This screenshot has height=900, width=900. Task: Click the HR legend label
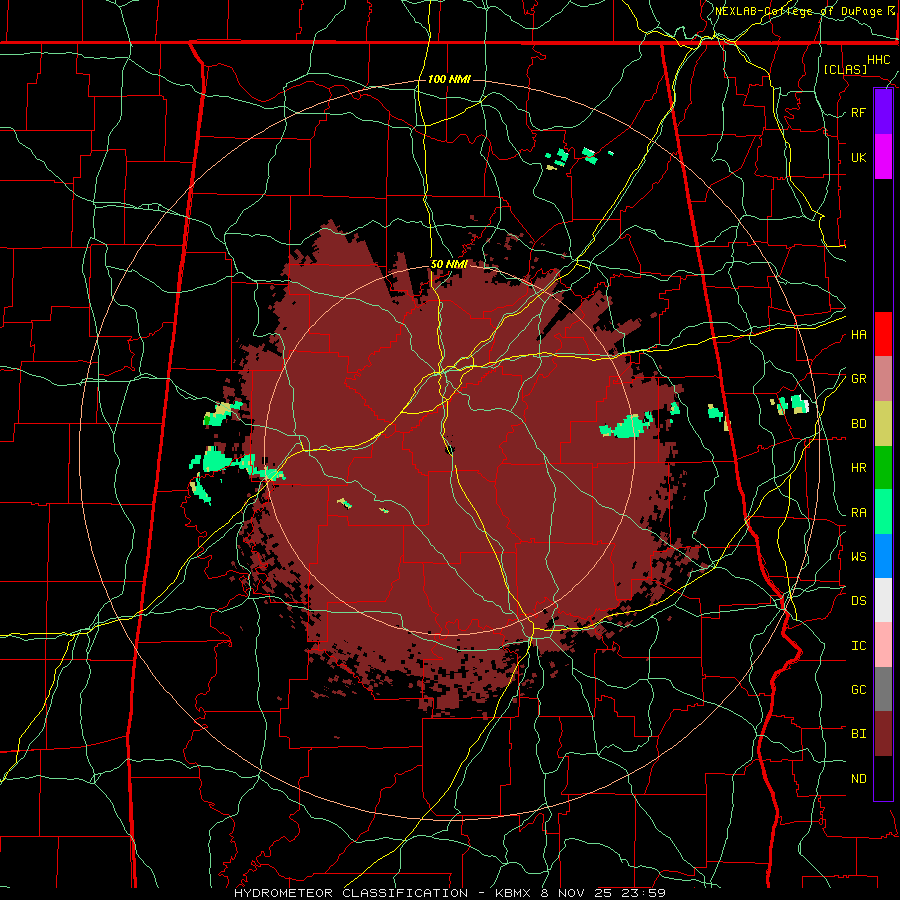[x=858, y=468]
